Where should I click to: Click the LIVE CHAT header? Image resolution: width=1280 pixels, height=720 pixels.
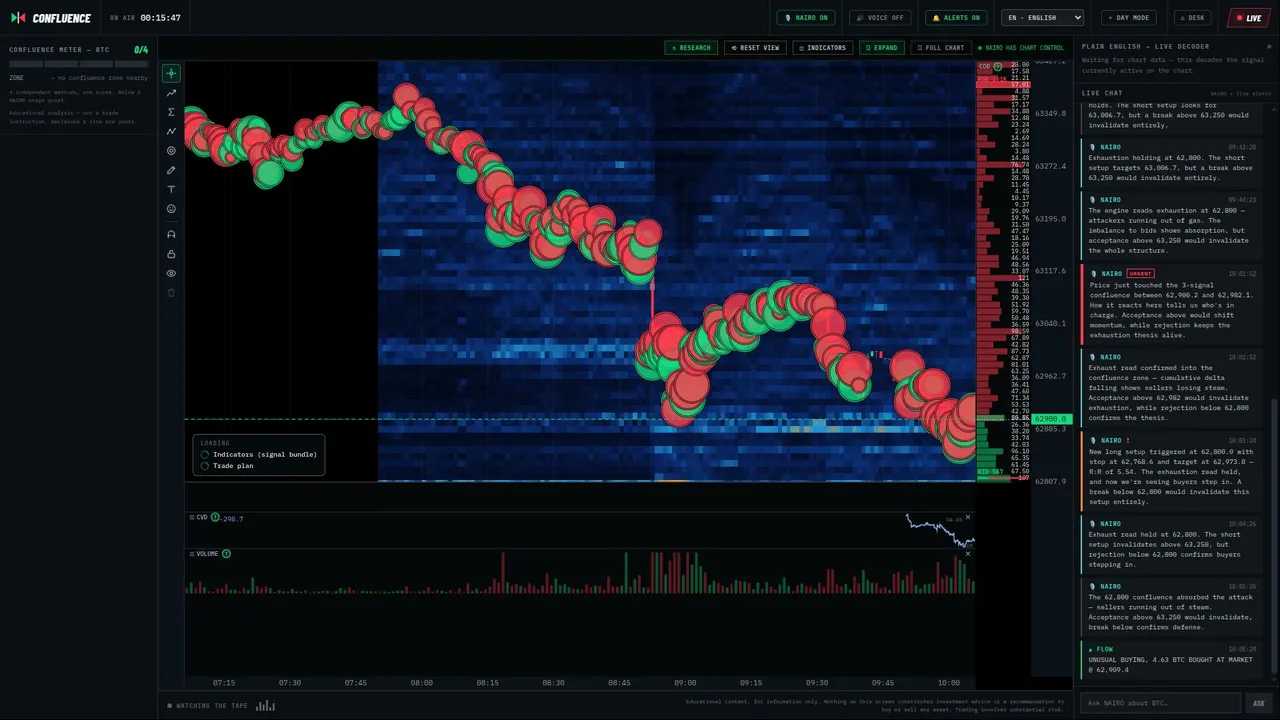pos(1102,93)
